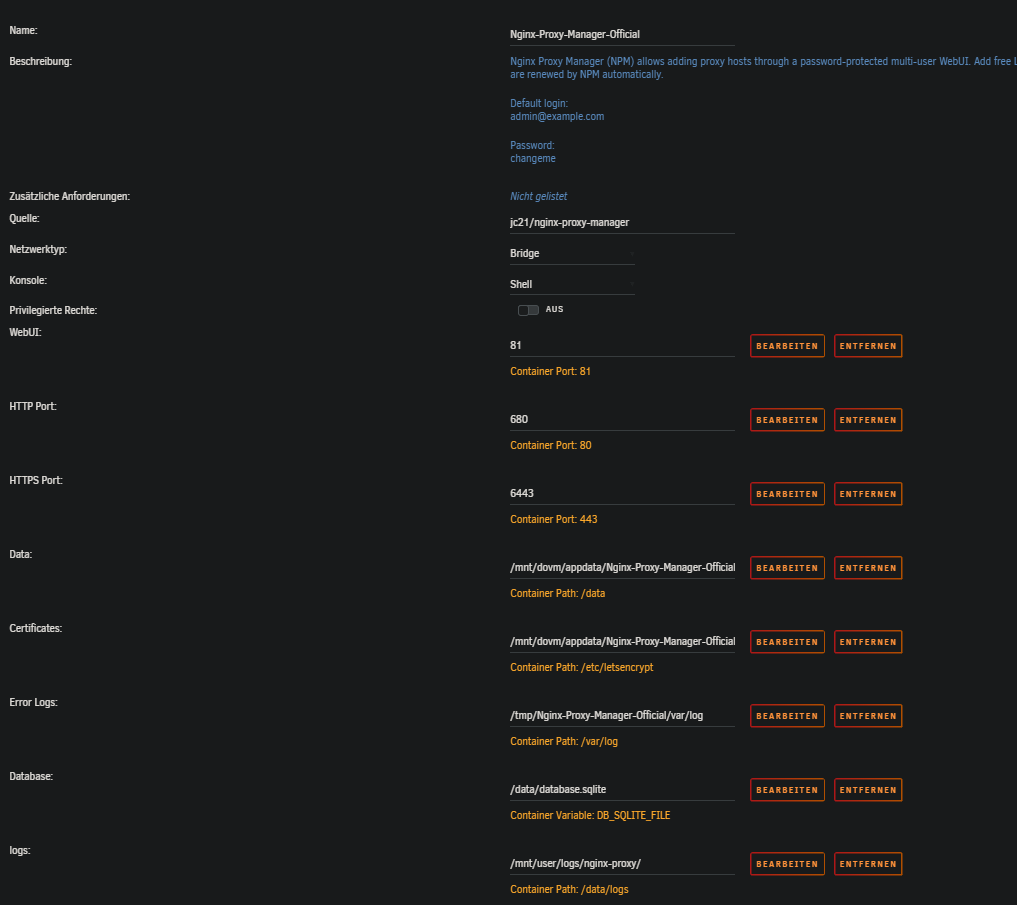Click the logs nginx-proxy path field

click(x=621, y=863)
